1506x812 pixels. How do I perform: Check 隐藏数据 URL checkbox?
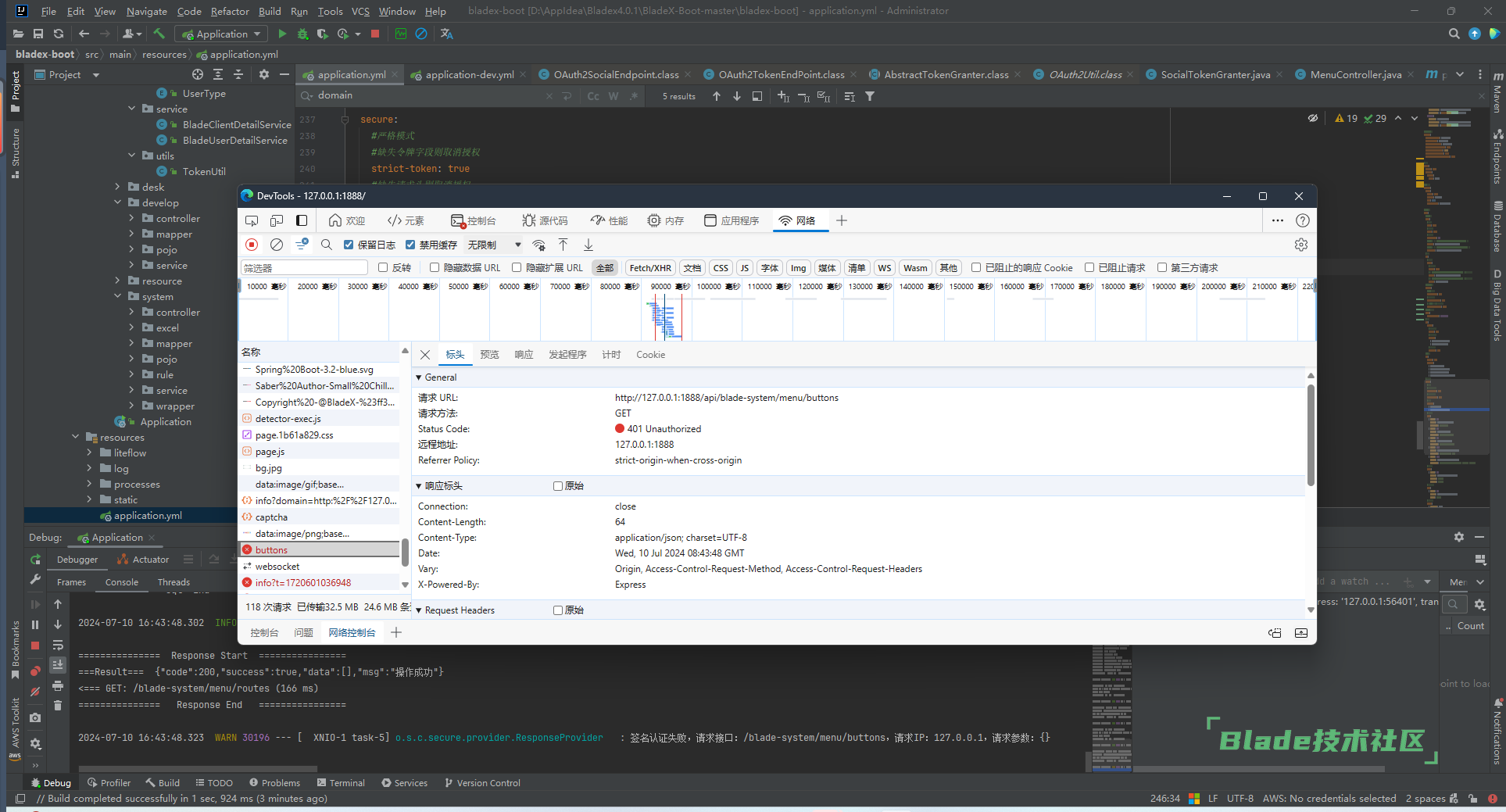pos(435,267)
